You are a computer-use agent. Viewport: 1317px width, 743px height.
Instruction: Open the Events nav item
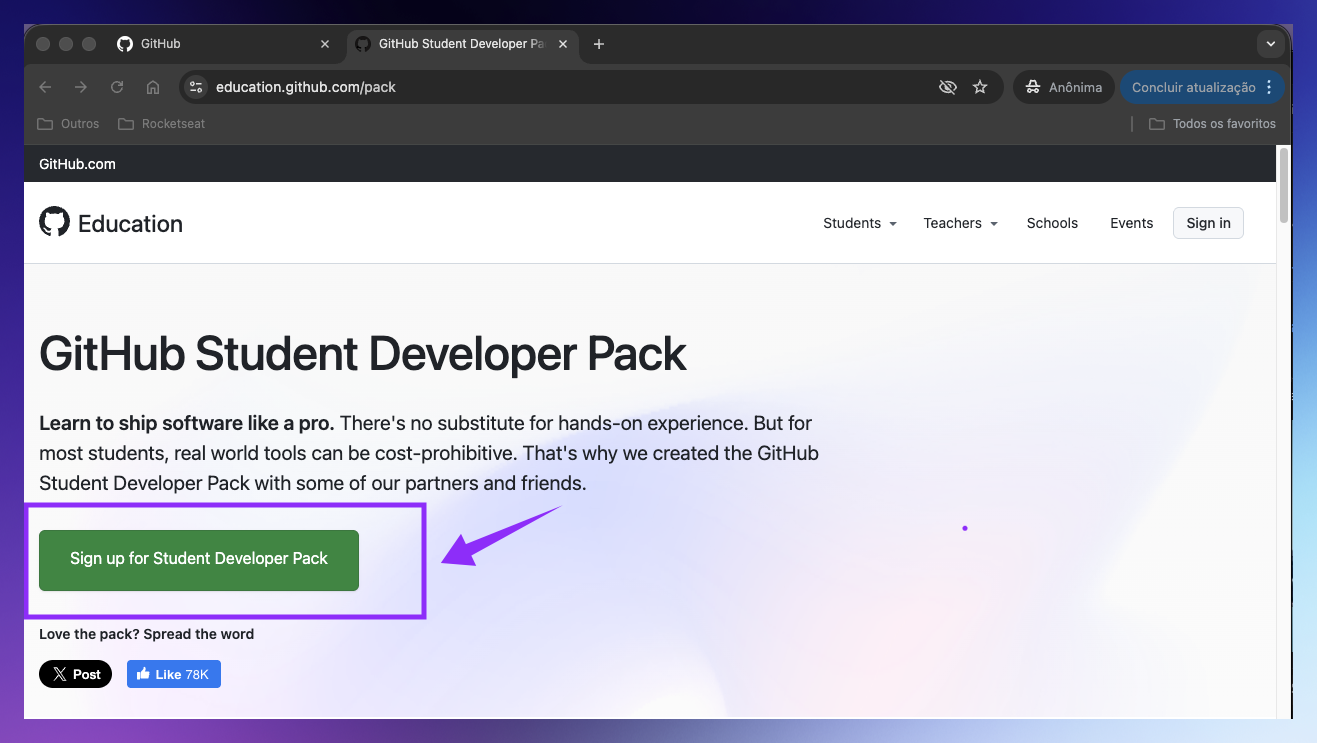coord(1131,223)
